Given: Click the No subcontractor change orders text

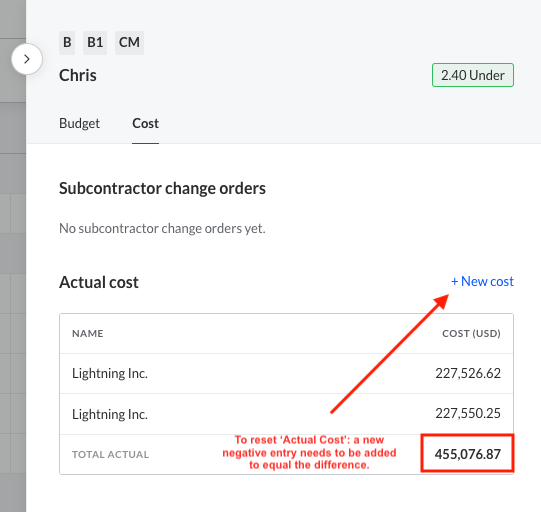Looking at the screenshot, I should pyautogui.click(x=162, y=228).
